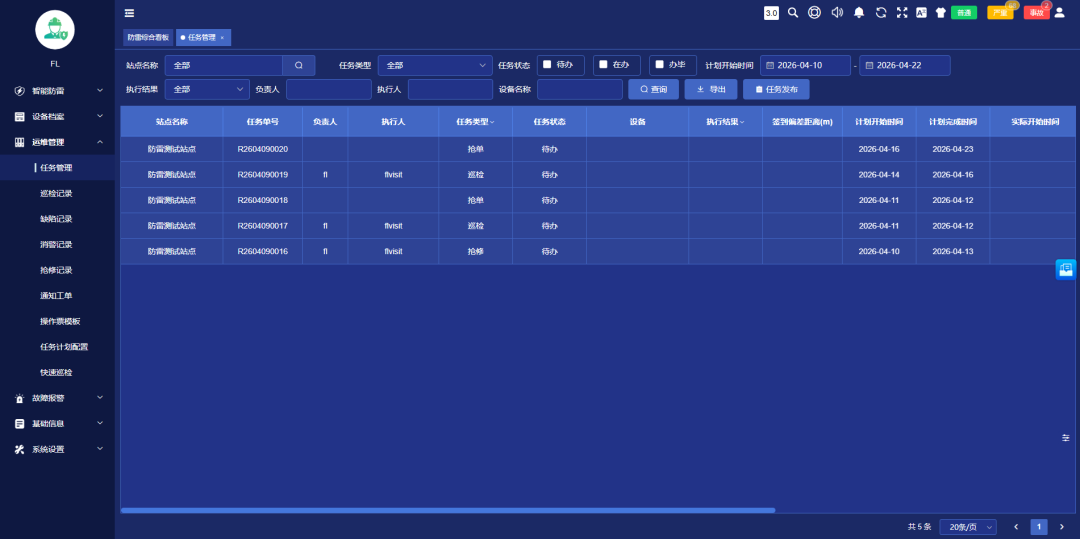Viewport: 1080px width, 539px height.
Task: Open 抢修记录 in the sidebar
Action: click(x=56, y=270)
